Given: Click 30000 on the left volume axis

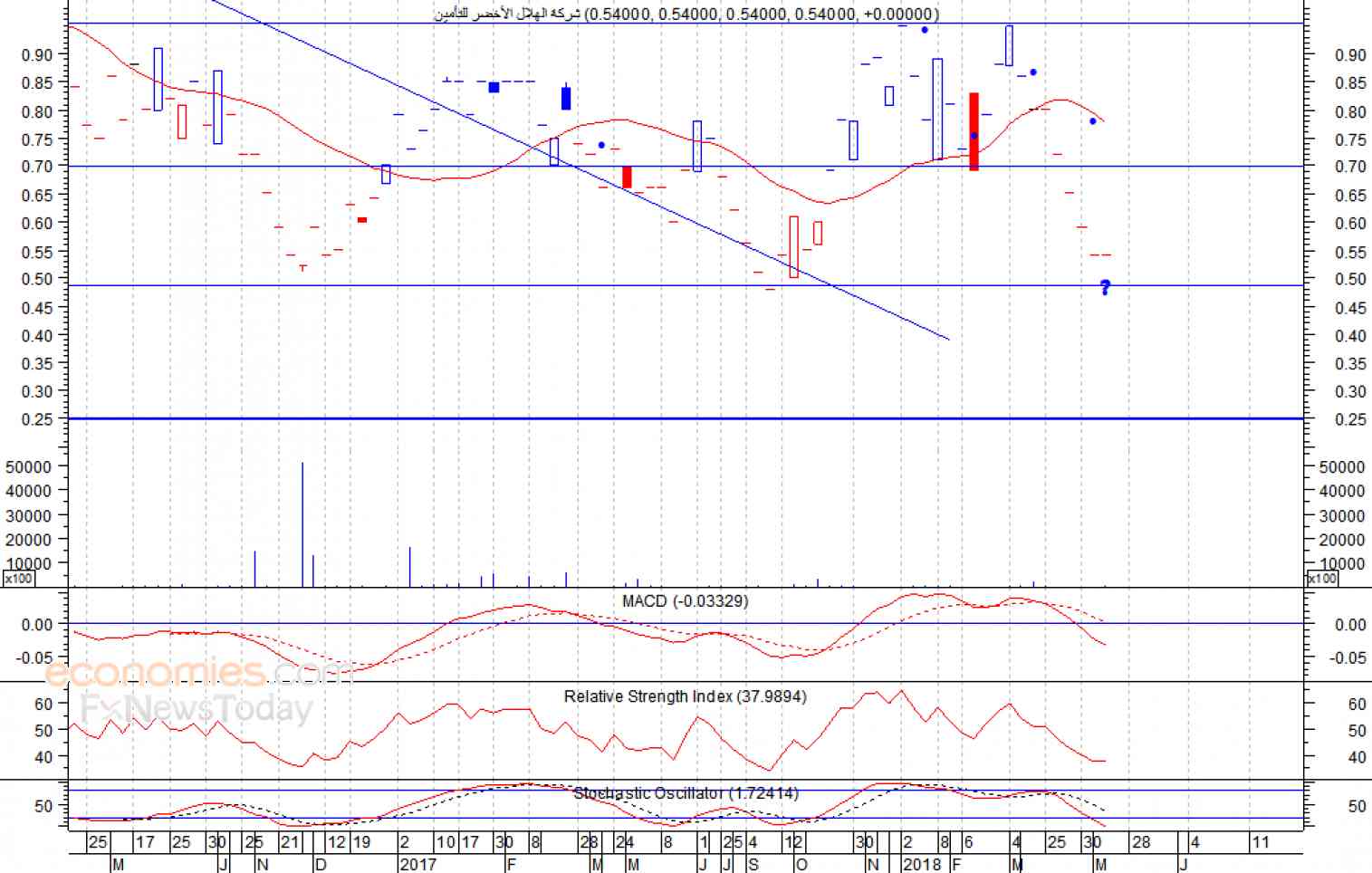Looking at the screenshot, I should click(x=27, y=515).
